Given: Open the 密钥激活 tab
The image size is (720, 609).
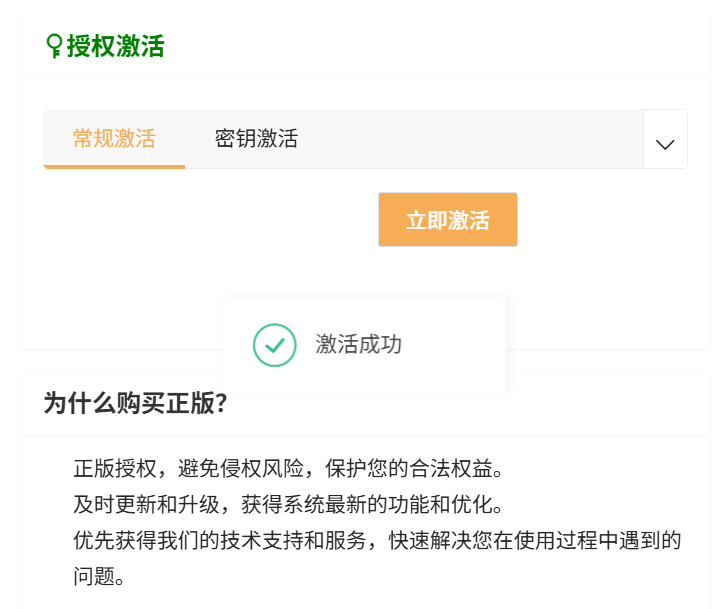Looking at the screenshot, I should (256, 138).
